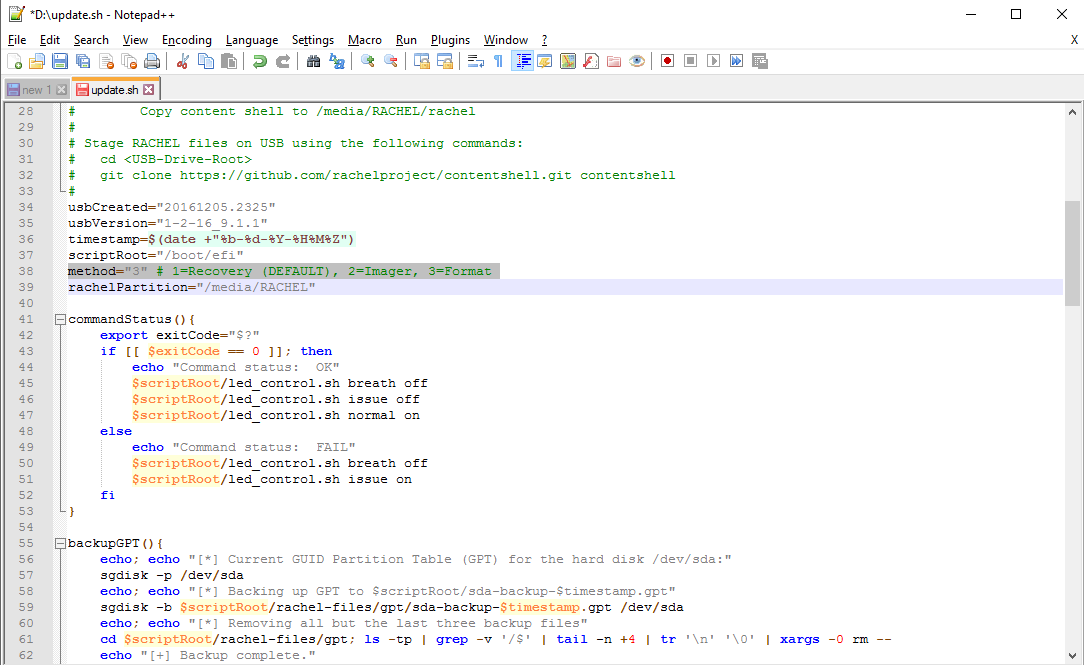1084x665 pixels.
Task: Zoom in with the magnifier plus icon
Action: [x=367, y=62]
